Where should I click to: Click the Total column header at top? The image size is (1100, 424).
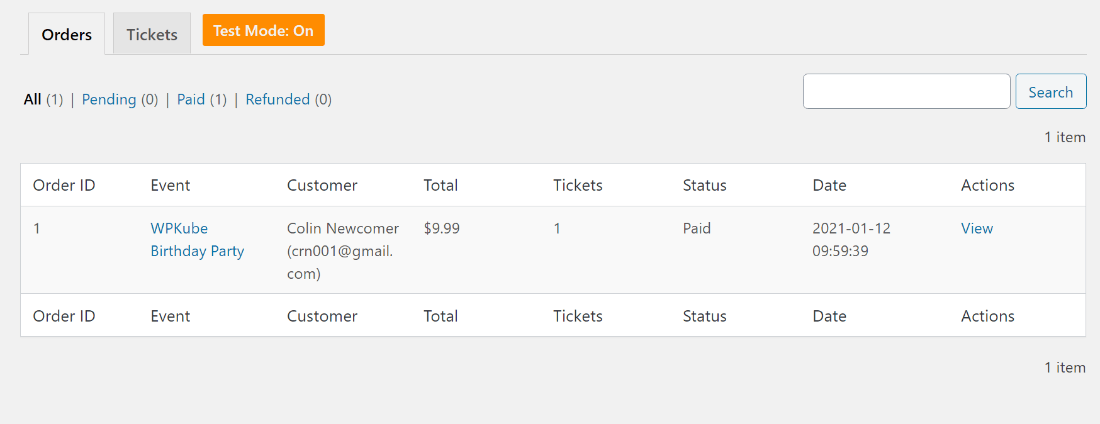pyautogui.click(x=441, y=185)
